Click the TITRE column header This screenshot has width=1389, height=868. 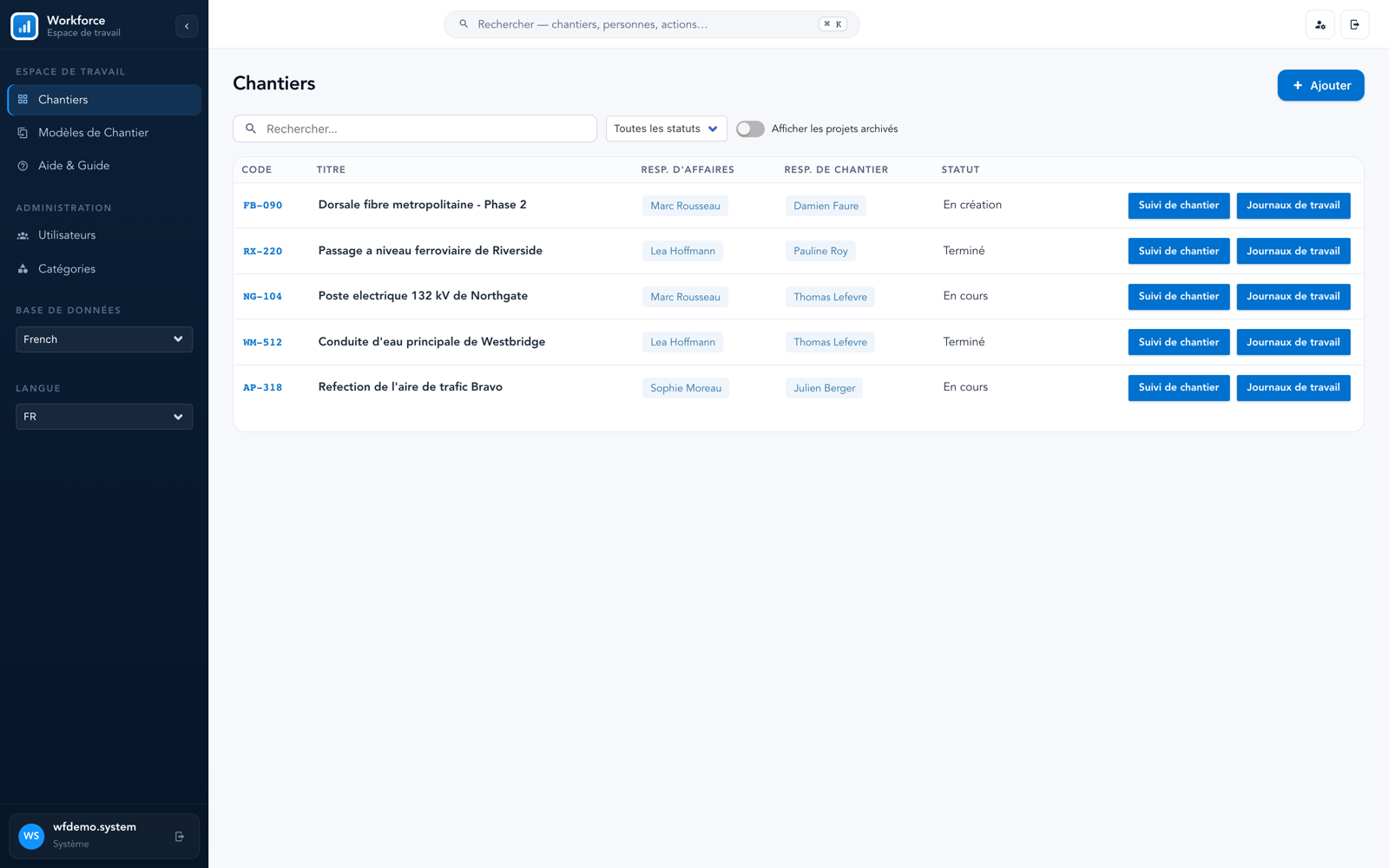pyautogui.click(x=331, y=170)
